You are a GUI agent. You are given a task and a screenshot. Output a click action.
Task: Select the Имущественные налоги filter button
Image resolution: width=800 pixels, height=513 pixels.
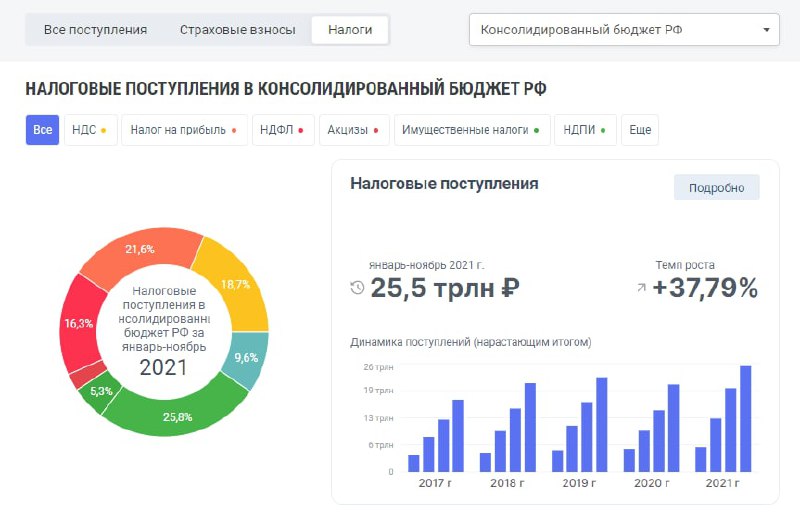472,130
